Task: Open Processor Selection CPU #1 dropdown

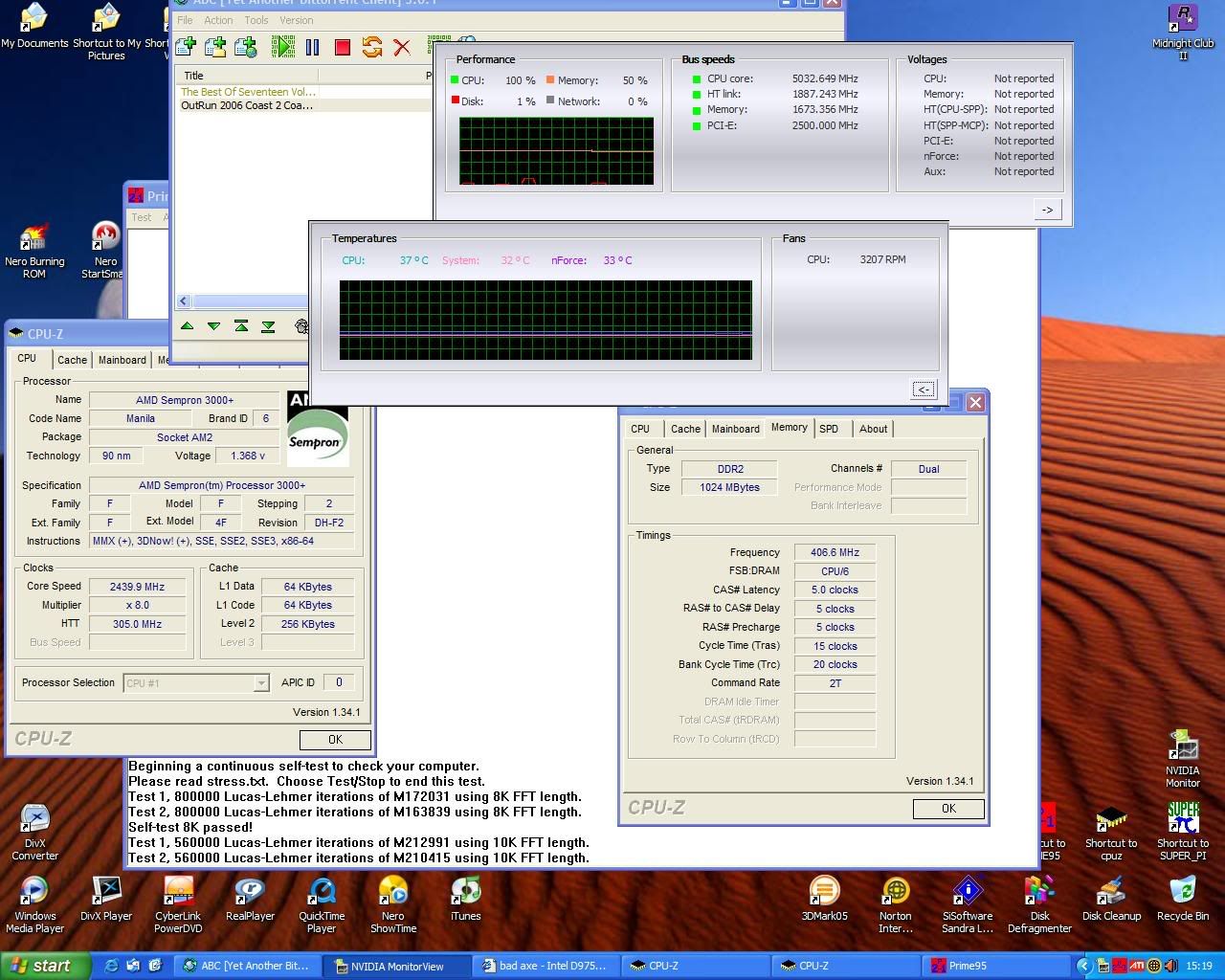Action: pos(196,683)
